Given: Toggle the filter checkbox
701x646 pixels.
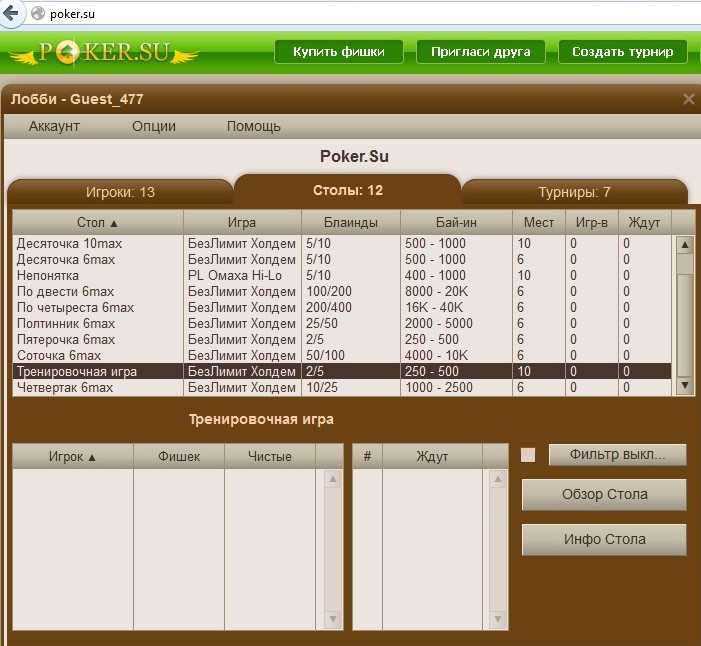Looking at the screenshot, I should click(x=528, y=455).
